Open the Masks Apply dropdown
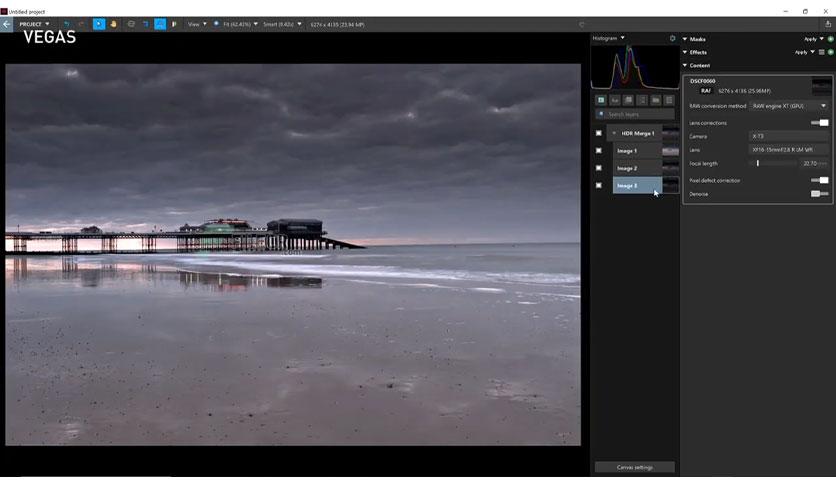This screenshot has height=484, width=836. pyautogui.click(x=814, y=39)
